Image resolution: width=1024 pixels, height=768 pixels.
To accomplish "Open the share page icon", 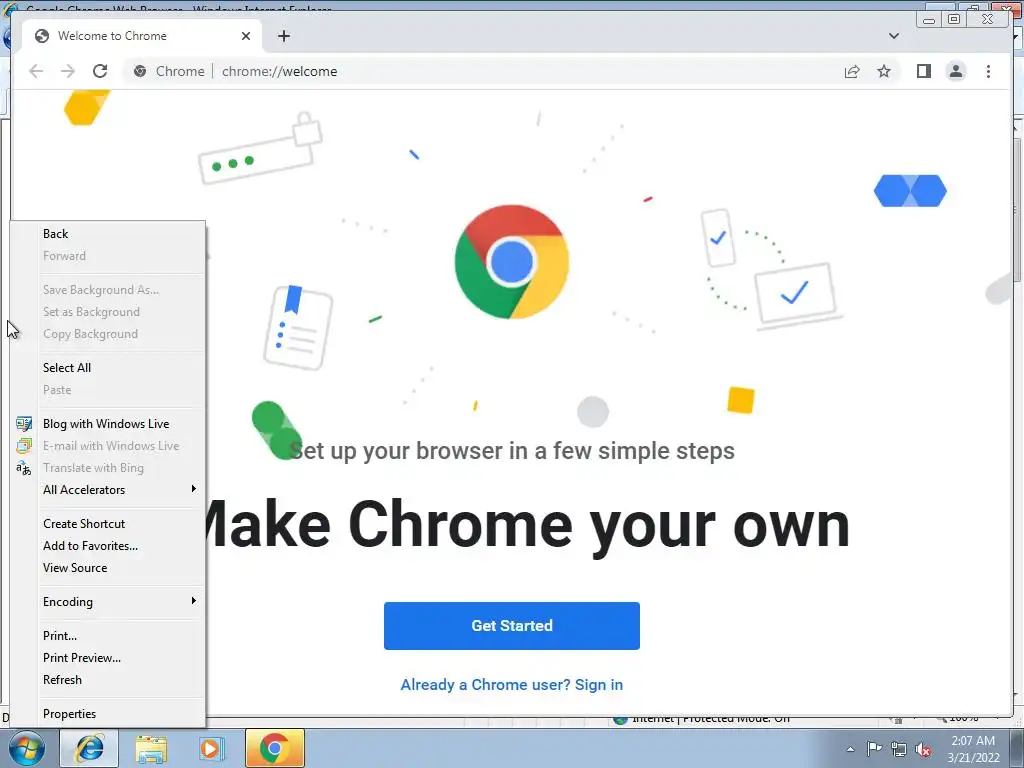I will [852, 71].
